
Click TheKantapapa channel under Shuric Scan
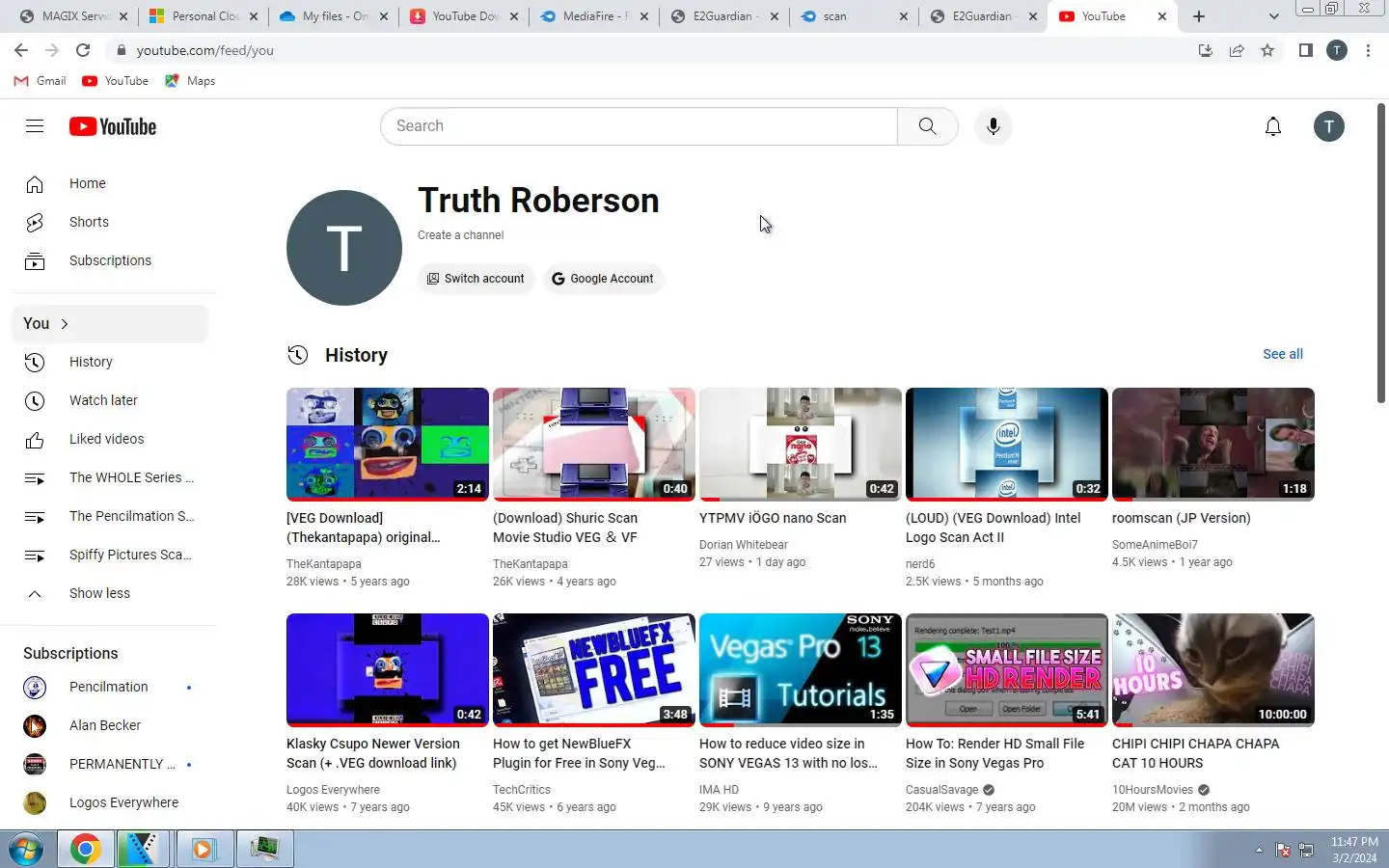pos(531,564)
